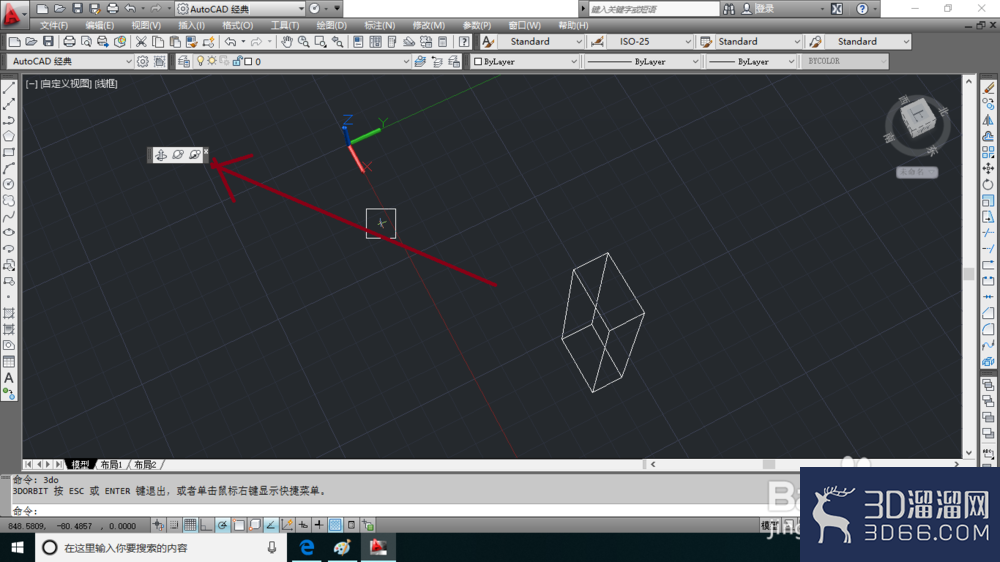
Task: Click the Help question mark toolbar icon
Action: 464,42
